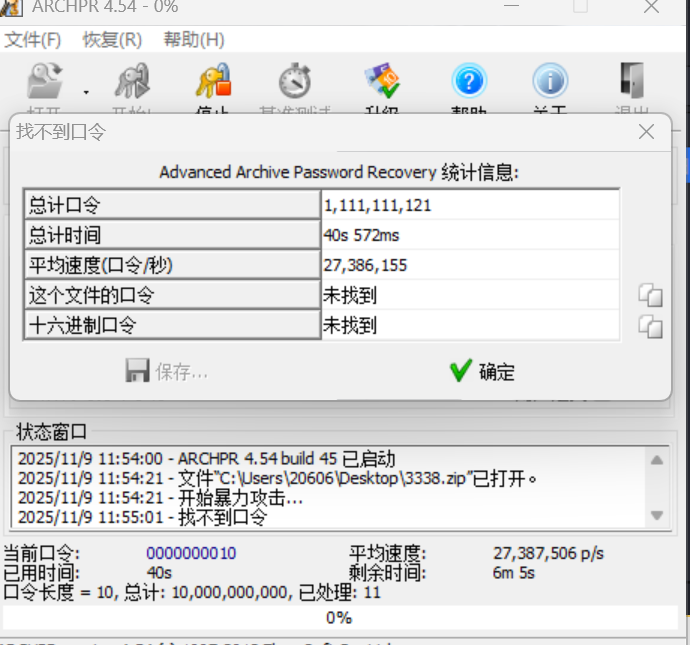Click the 总计时间 row label
Screen dimensions: 690x645
click(x=172, y=235)
